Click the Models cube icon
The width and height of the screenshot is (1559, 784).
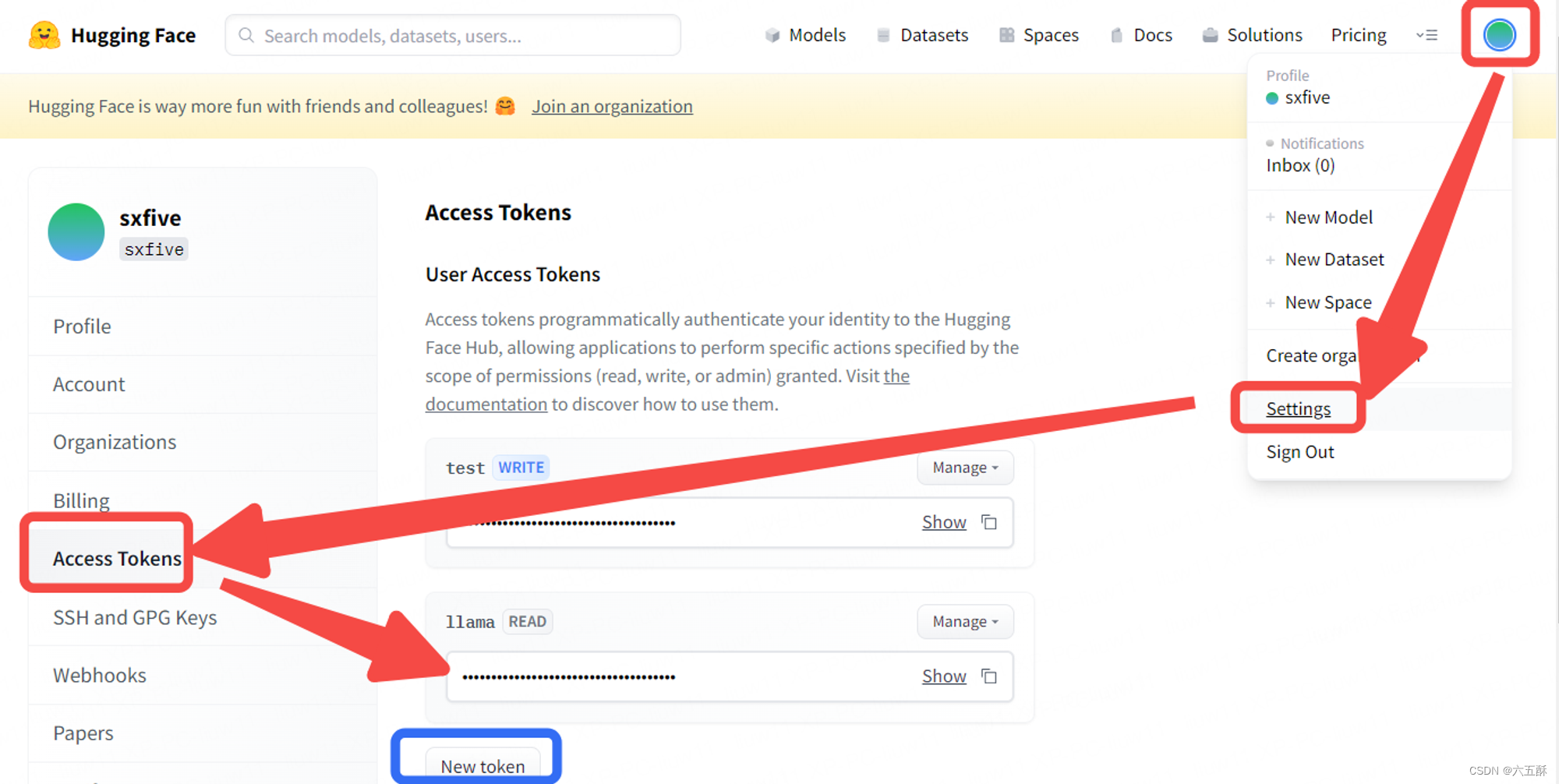772,35
